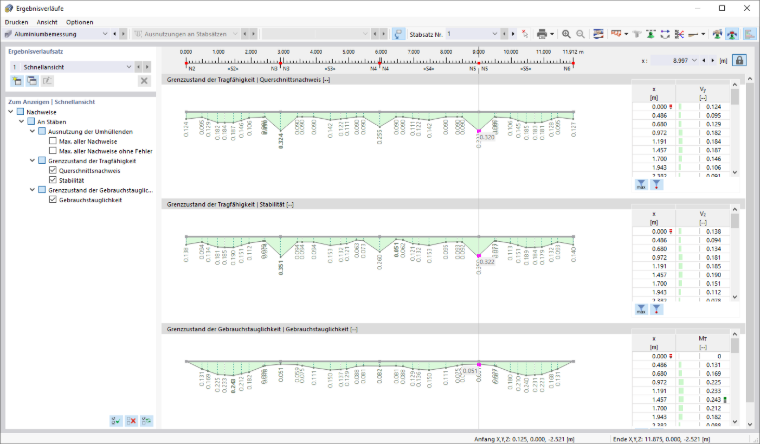This screenshot has height=444, width=760.
Task: Zoom in with the magnifier plus icon
Action: 566,34
